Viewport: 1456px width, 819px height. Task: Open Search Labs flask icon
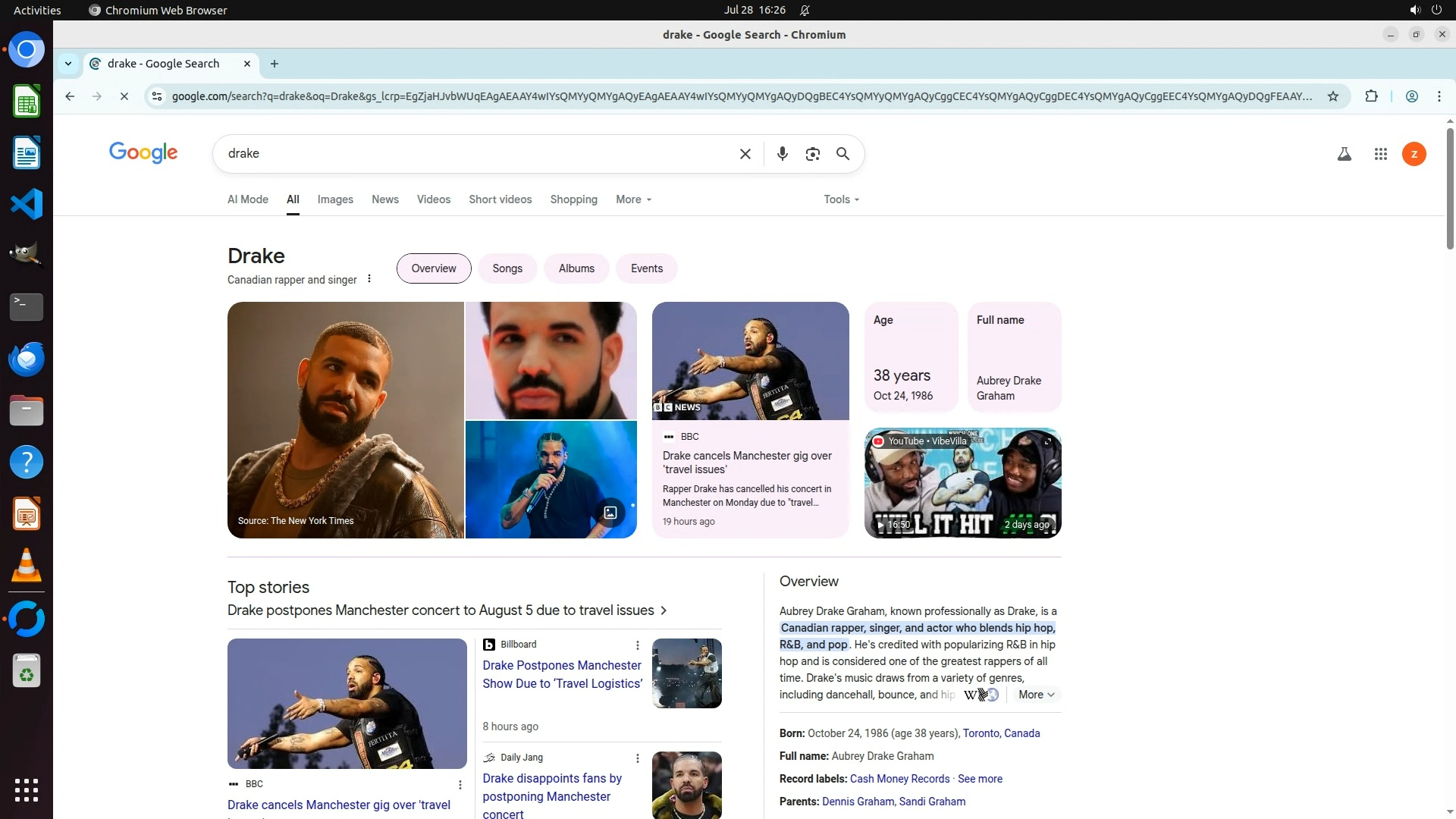(x=1344, y=154)
